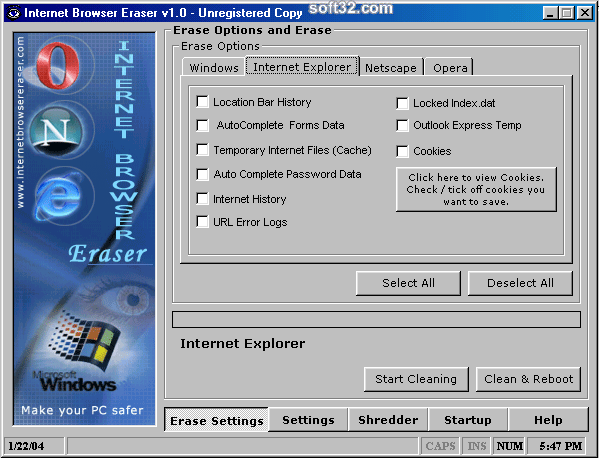
Task: Open the Startup tab
Action: (x=468, y=420)
